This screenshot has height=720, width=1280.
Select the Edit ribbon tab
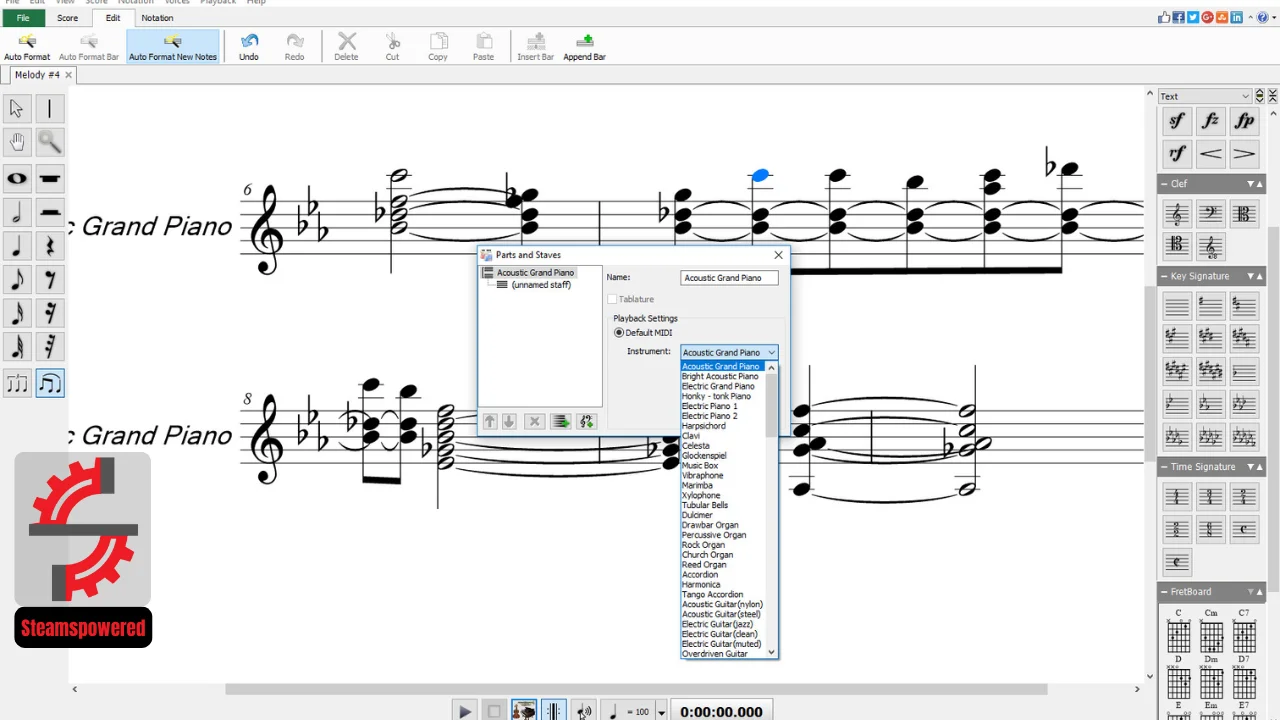(113, 18)
